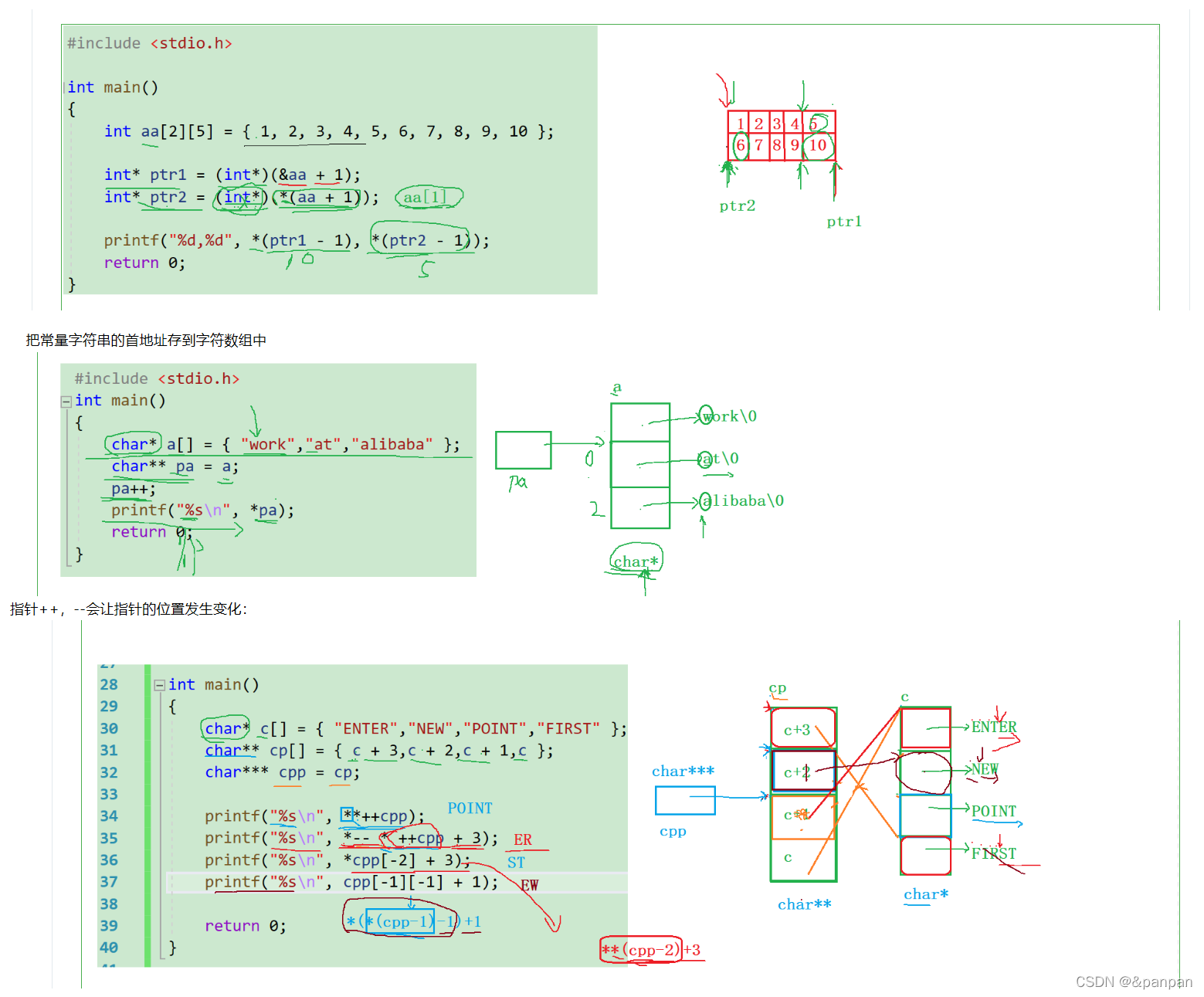Collapse main() in the char* a[] code block
Image resolution: width=1204 pixels, height=997 pixels.
[x=66, y=402]
